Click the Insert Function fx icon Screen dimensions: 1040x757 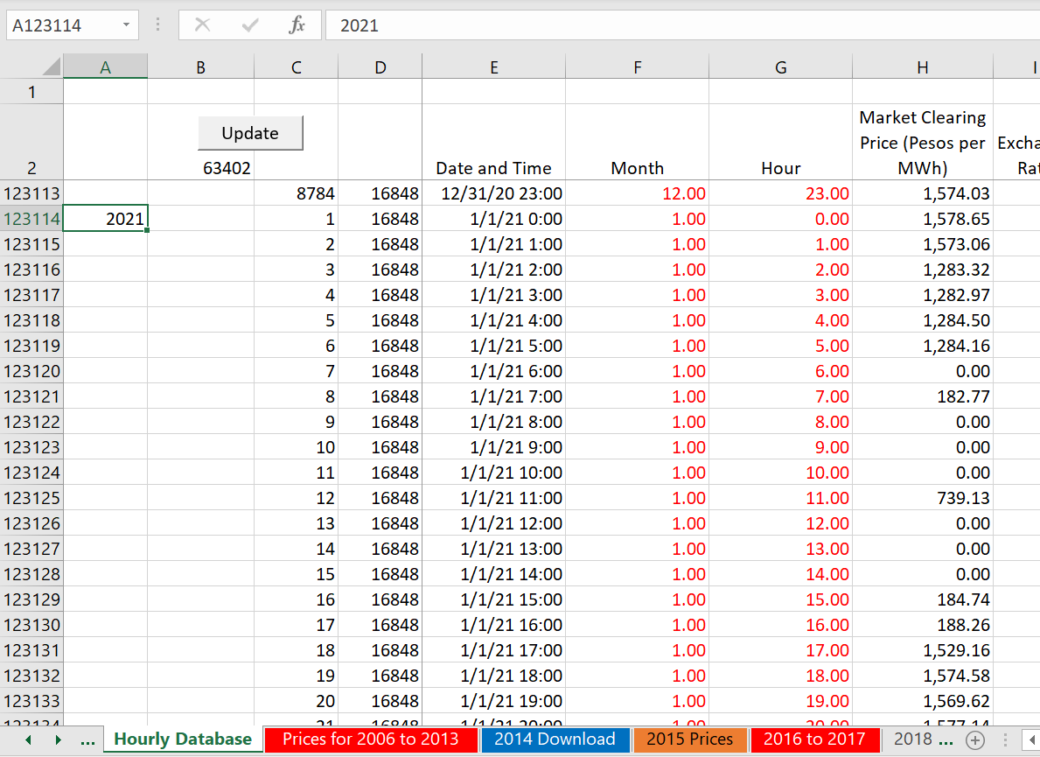pyautogui.click(x=297, y=25)
